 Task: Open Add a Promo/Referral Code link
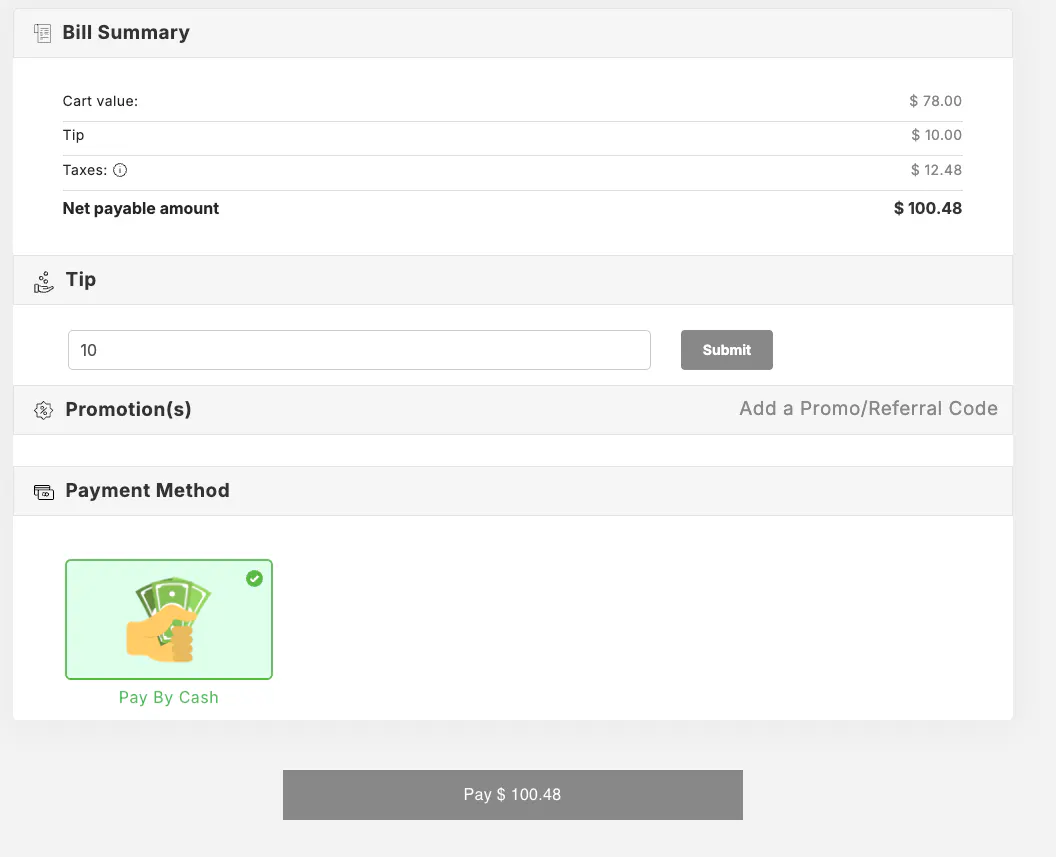point(868,408)
